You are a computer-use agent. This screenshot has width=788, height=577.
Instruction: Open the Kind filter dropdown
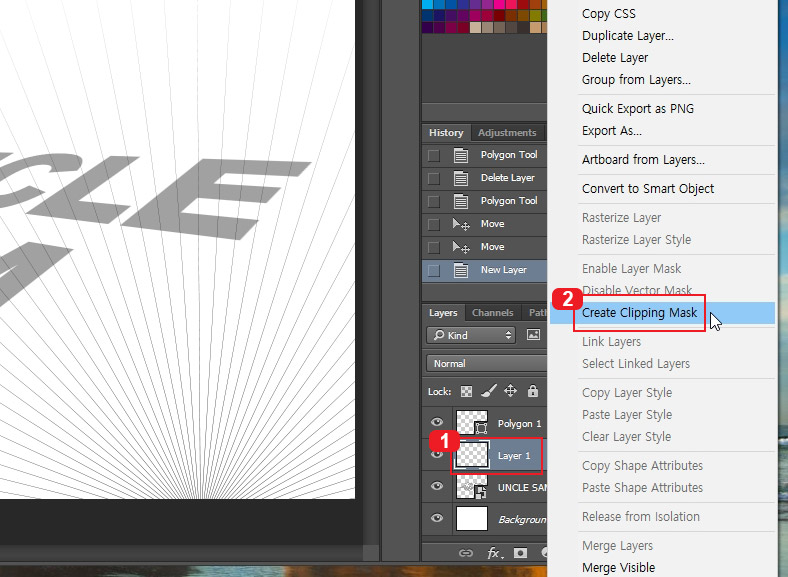pyautogui.click(x=471, y=335)
